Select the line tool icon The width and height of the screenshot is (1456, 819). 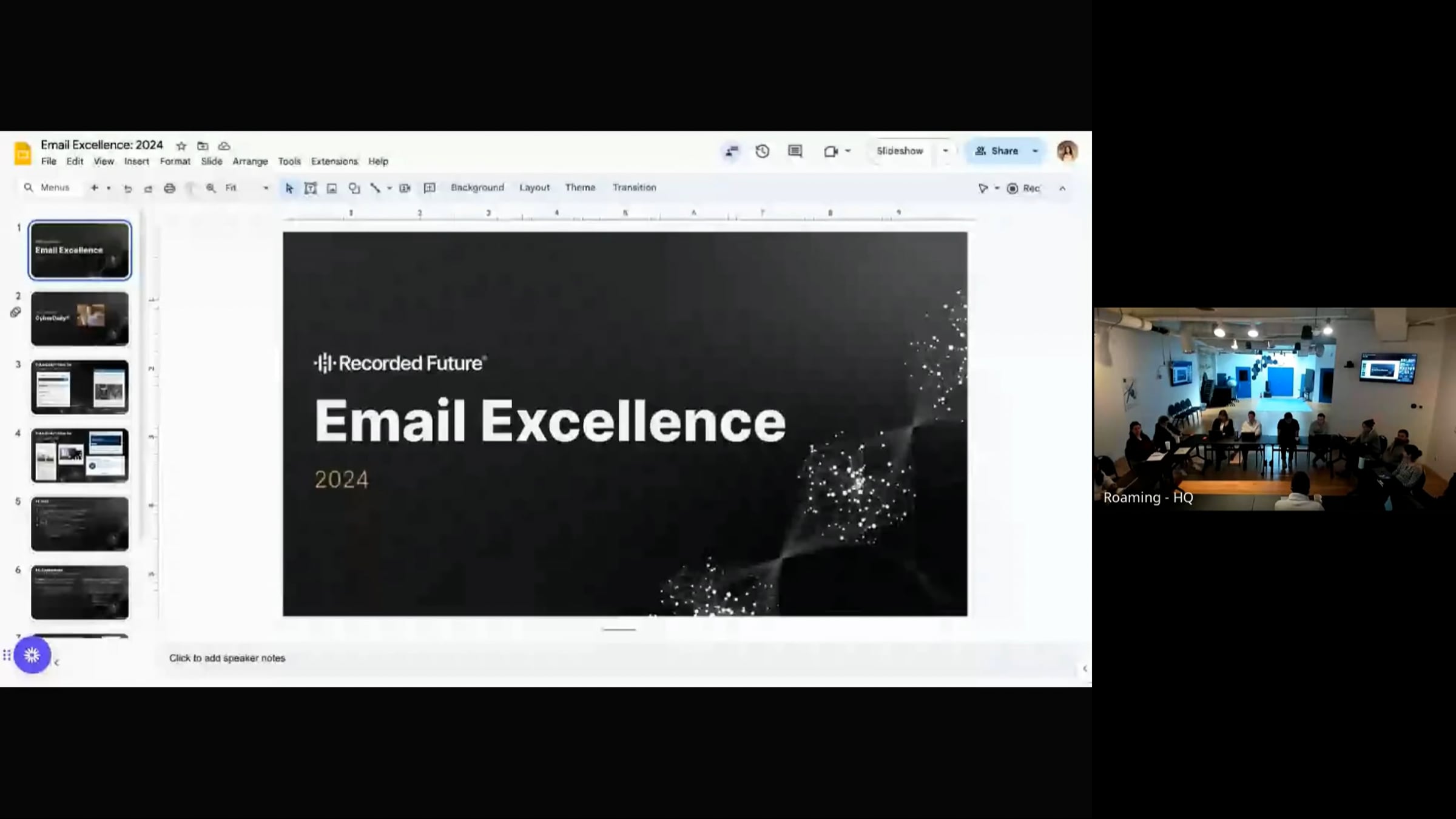[376, 188]
